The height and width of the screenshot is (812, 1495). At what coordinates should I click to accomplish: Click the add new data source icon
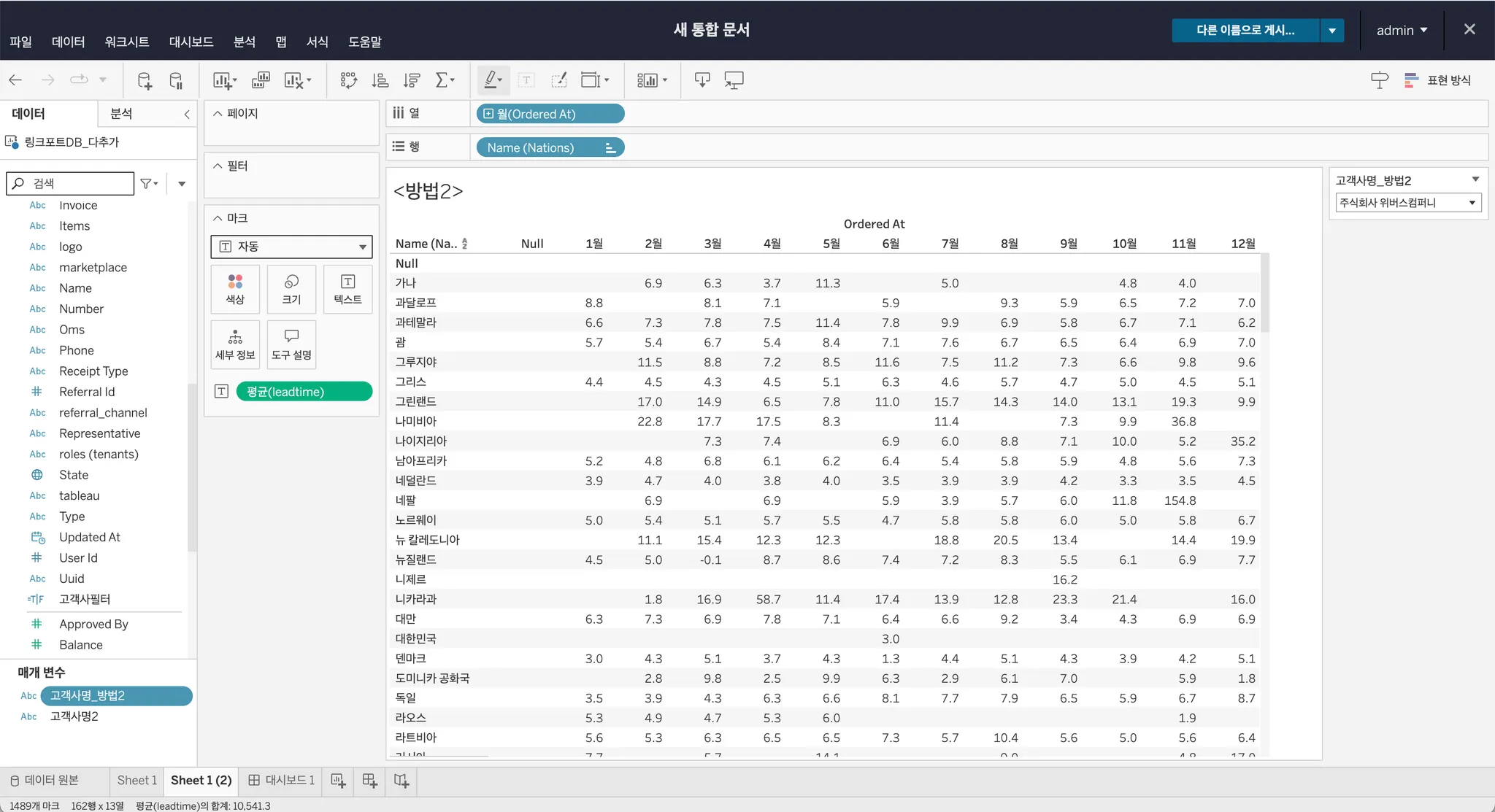(x=145, y=80)
